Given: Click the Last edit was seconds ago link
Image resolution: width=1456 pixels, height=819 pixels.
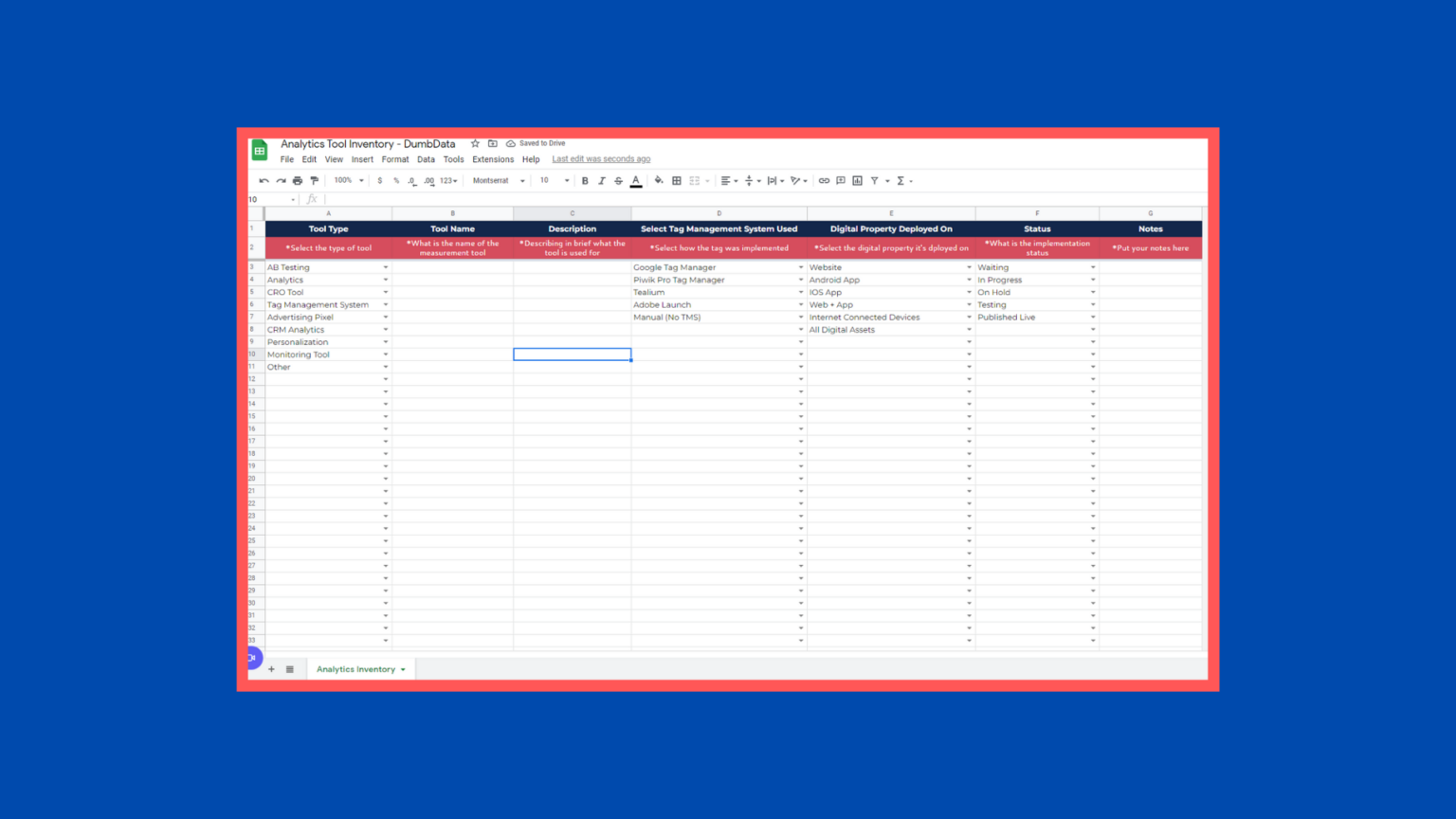Looking at the screenshot, I should (x=601, y=158).
